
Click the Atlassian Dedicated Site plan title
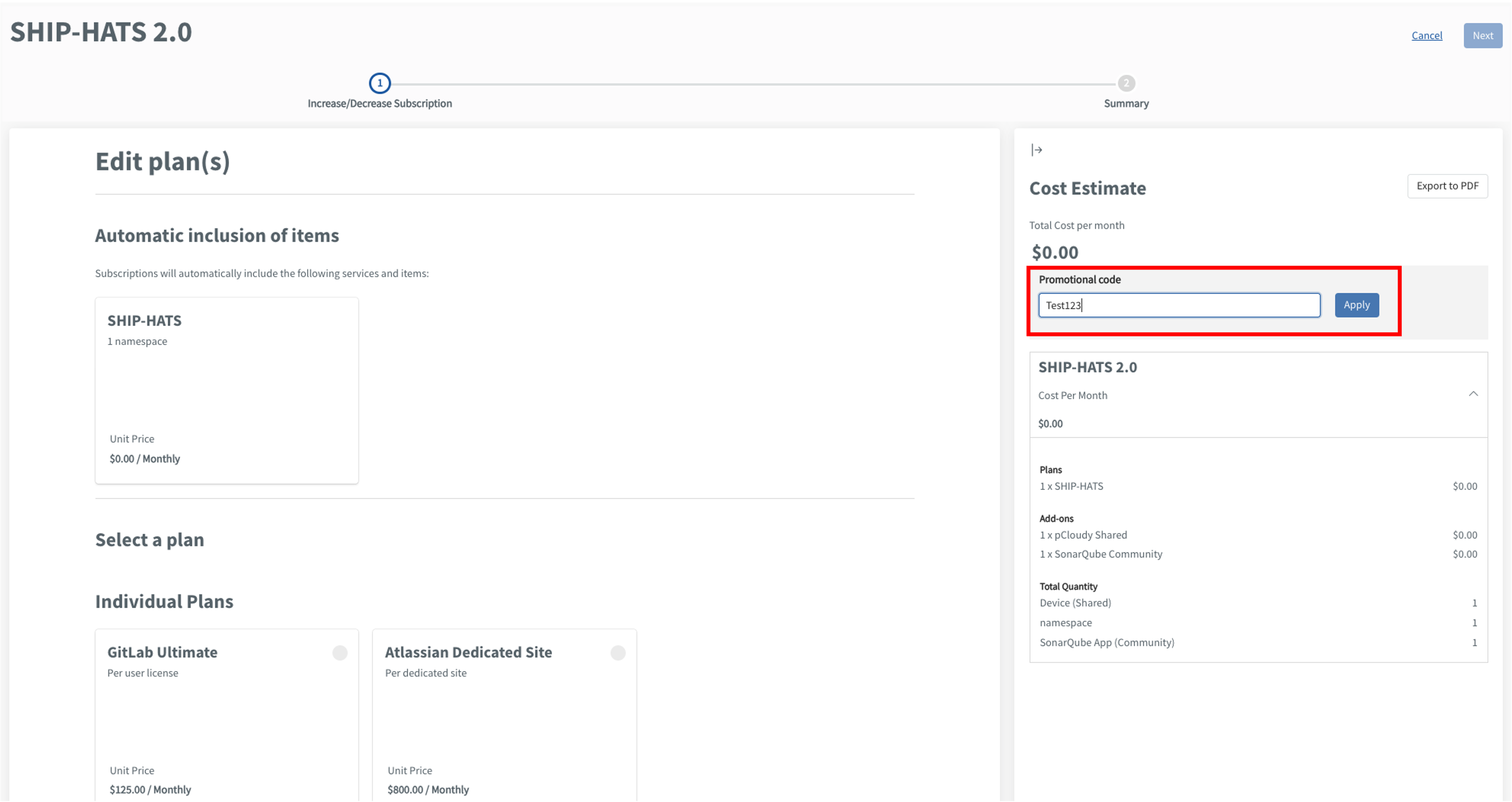469,652
